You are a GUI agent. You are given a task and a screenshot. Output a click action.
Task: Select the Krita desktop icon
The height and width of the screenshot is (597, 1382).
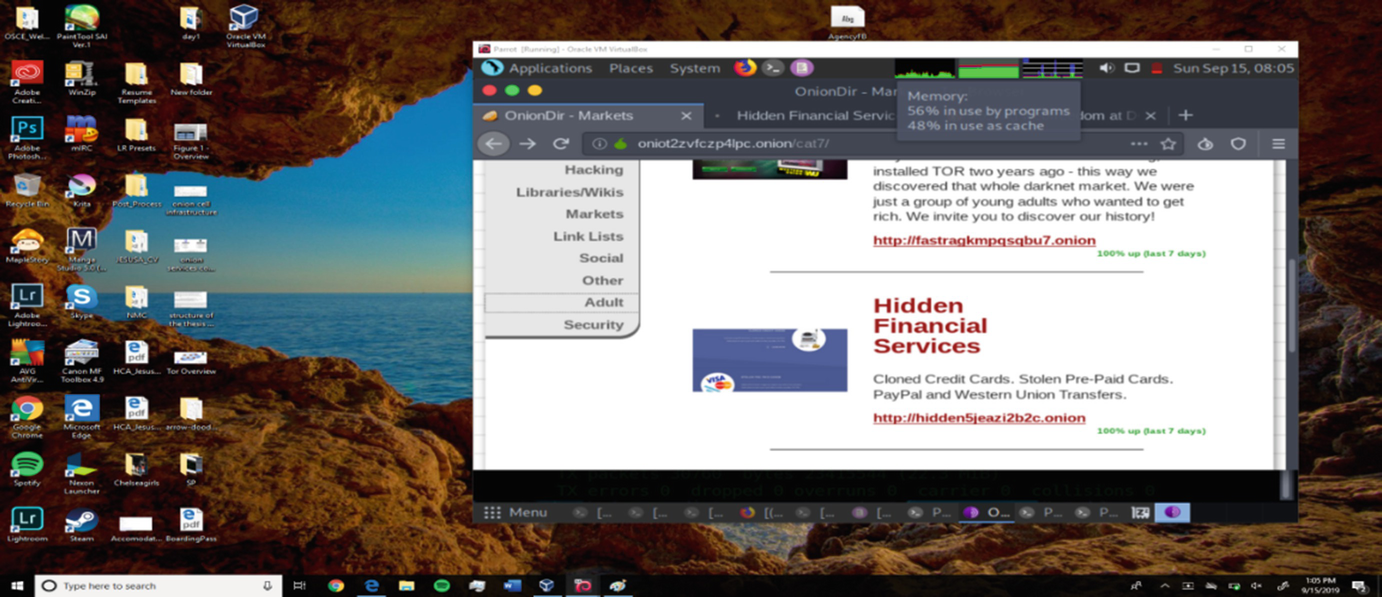tap(81, 190)
